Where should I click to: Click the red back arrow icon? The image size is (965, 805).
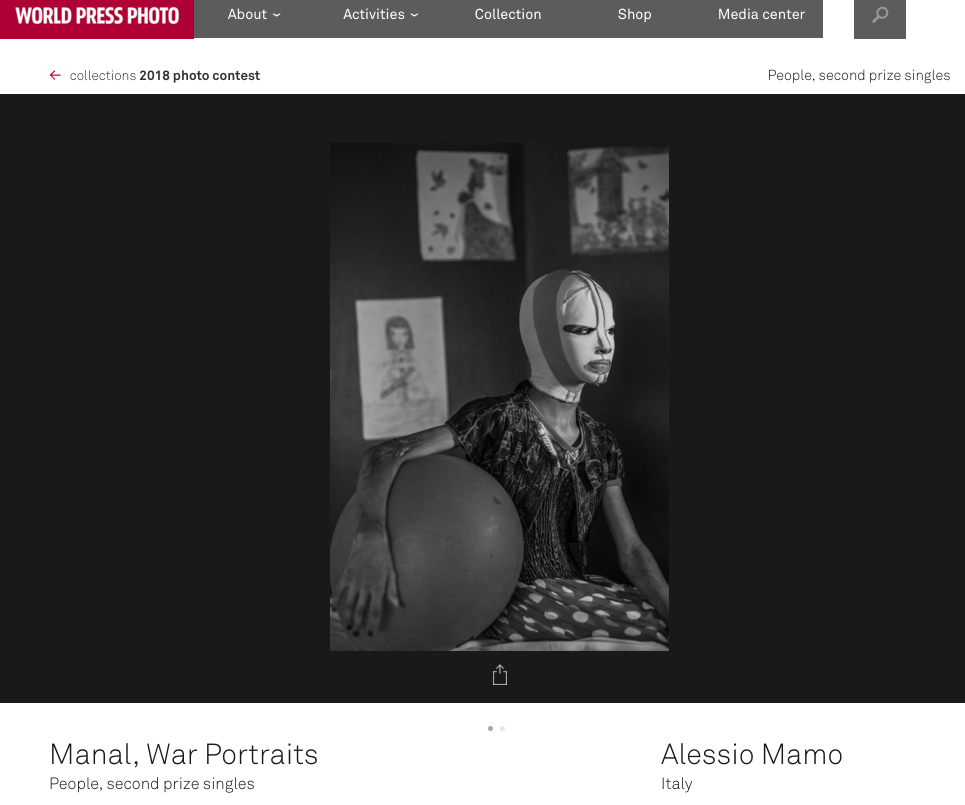[55, 75]
